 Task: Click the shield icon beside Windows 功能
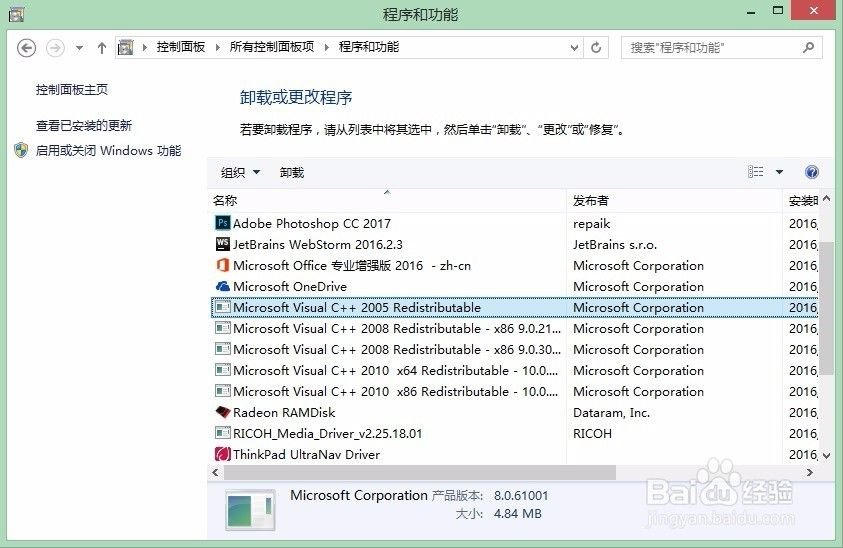pos(21,150)
